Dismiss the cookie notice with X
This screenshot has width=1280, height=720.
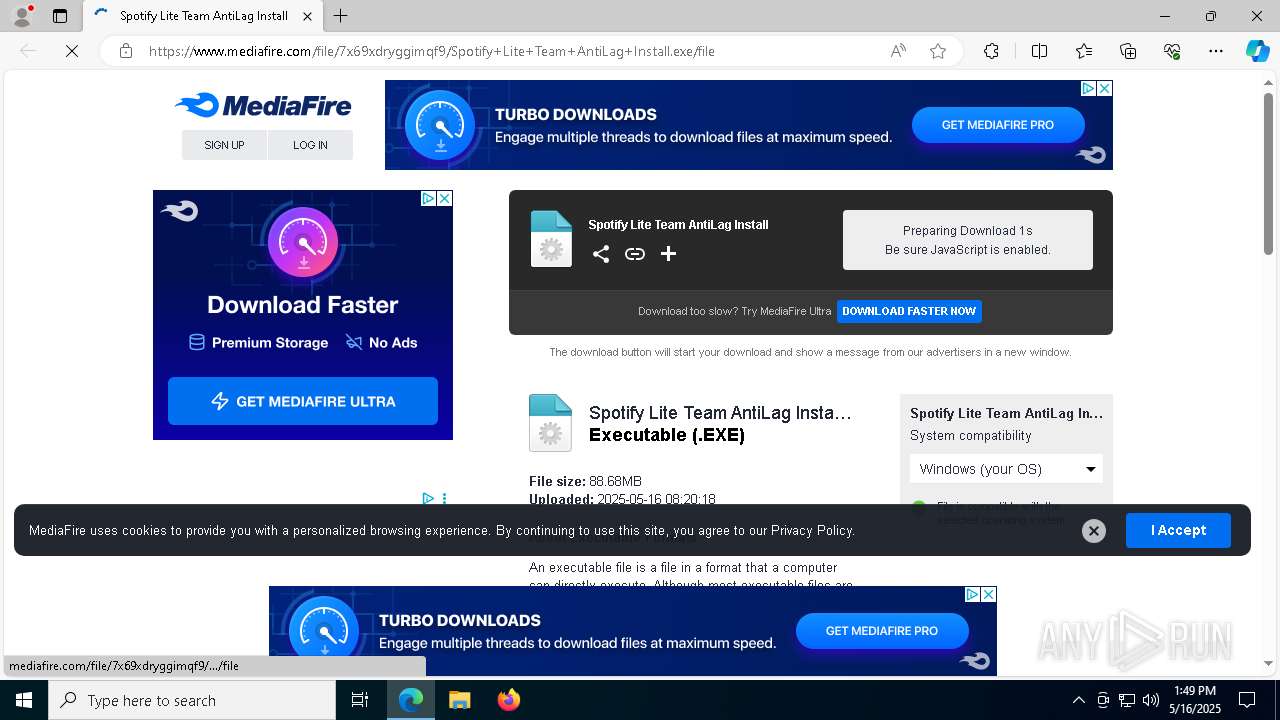tap(1094, 531)
